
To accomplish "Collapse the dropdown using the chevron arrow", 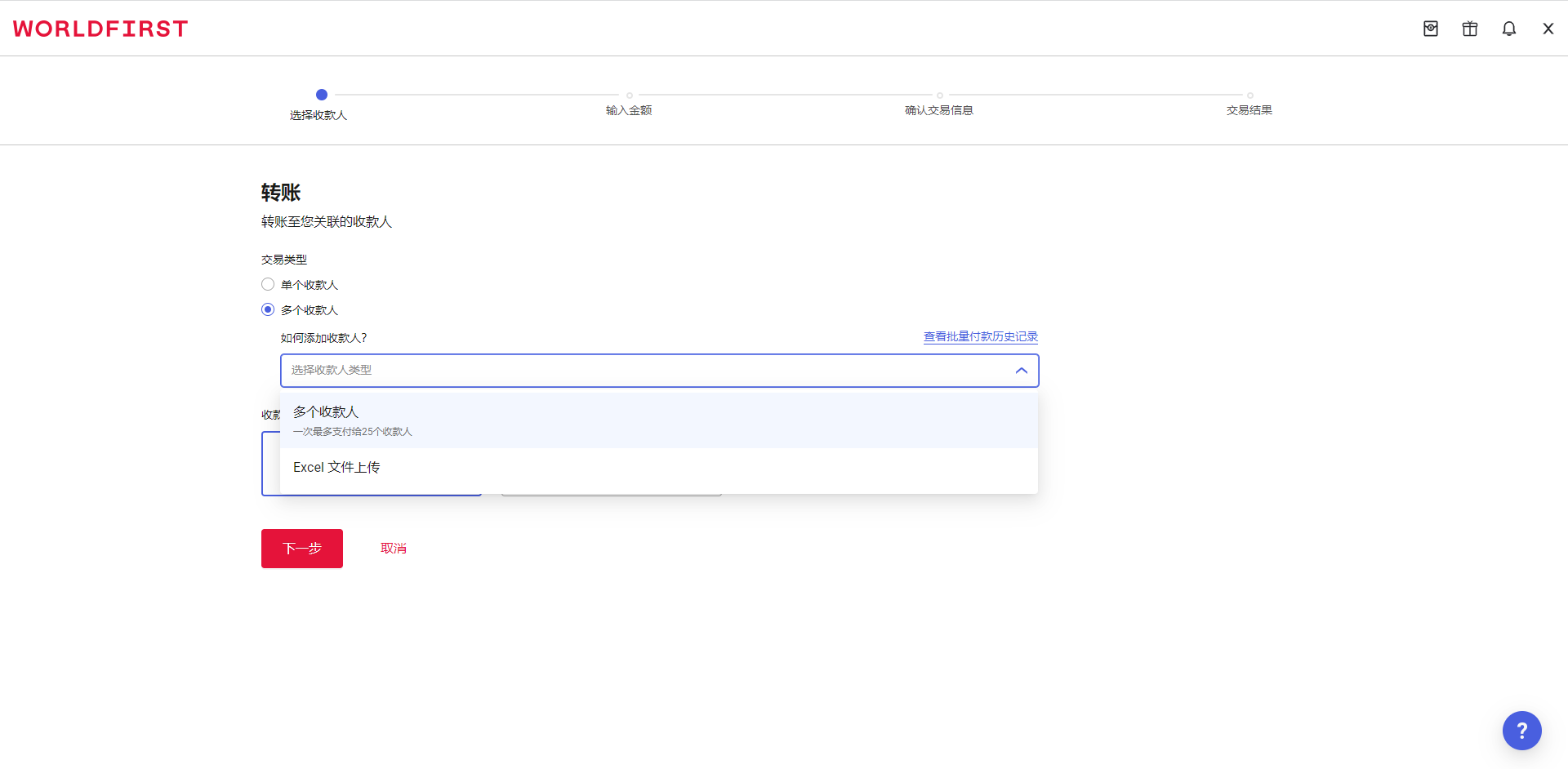I will click(1021, 371).
